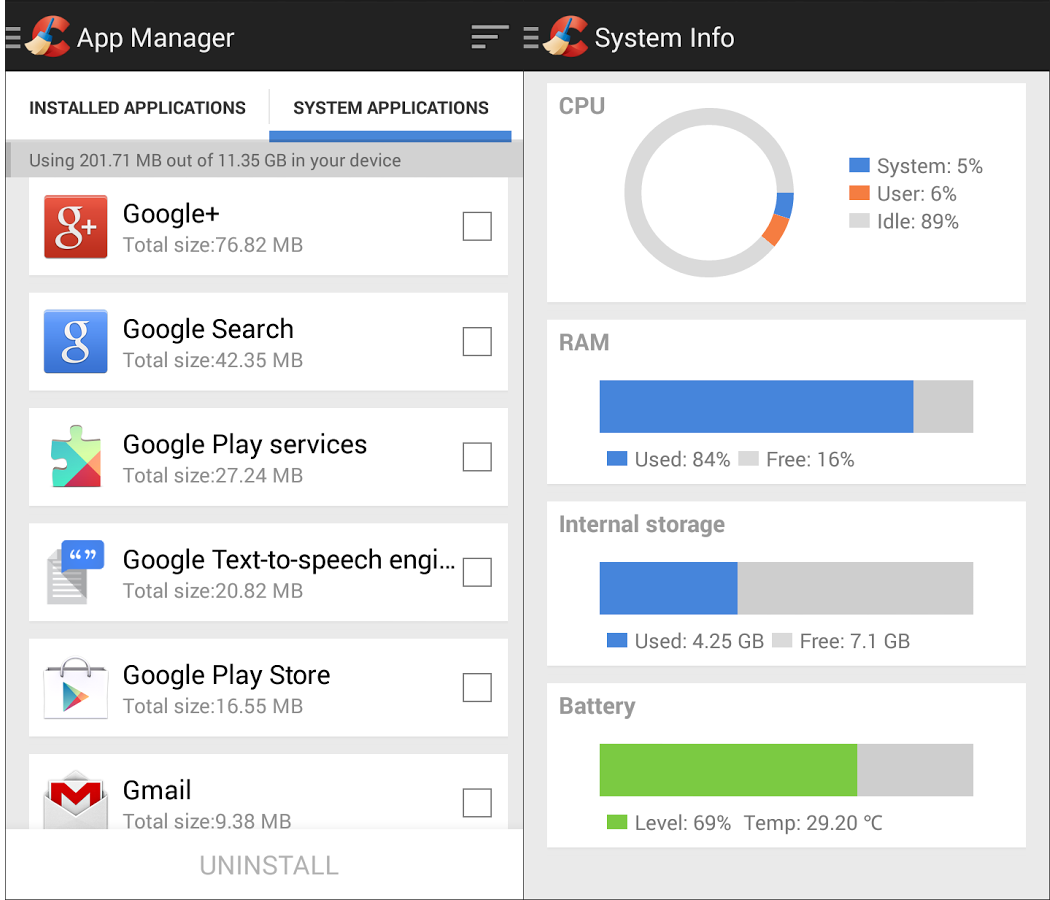
Task: Click the 'Using 201.71 MB out of 11.35 GB' text
Action: tap(215, 161)
